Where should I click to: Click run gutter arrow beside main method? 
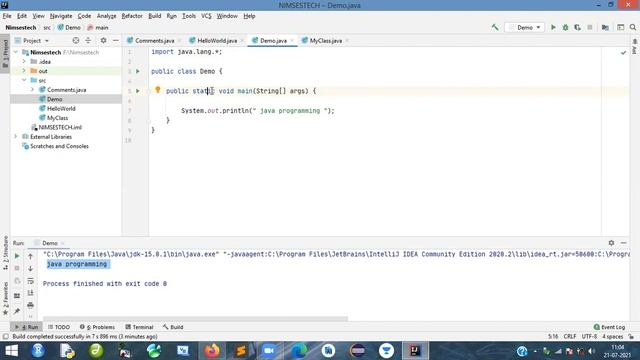(138, 91)
